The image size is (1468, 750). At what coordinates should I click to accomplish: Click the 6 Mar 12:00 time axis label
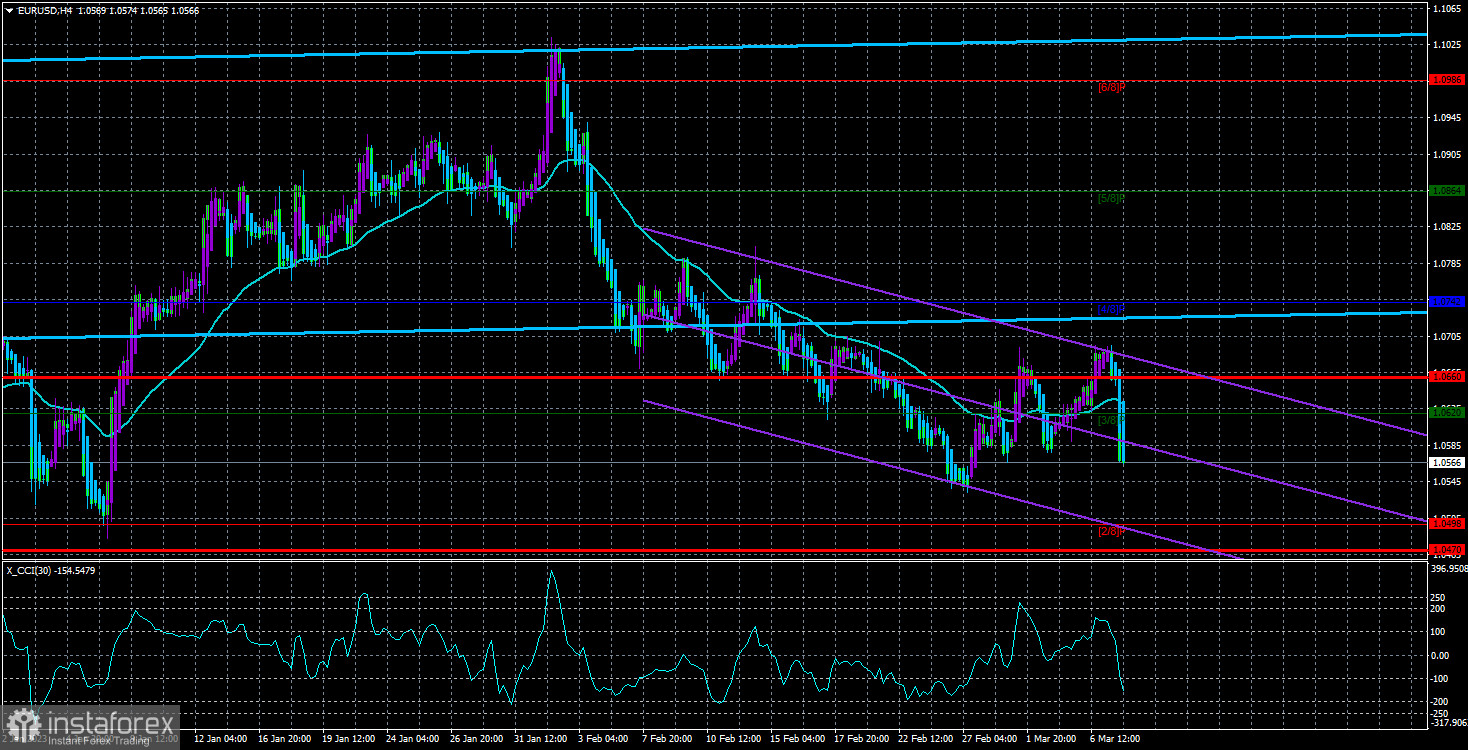[1116, 739]
